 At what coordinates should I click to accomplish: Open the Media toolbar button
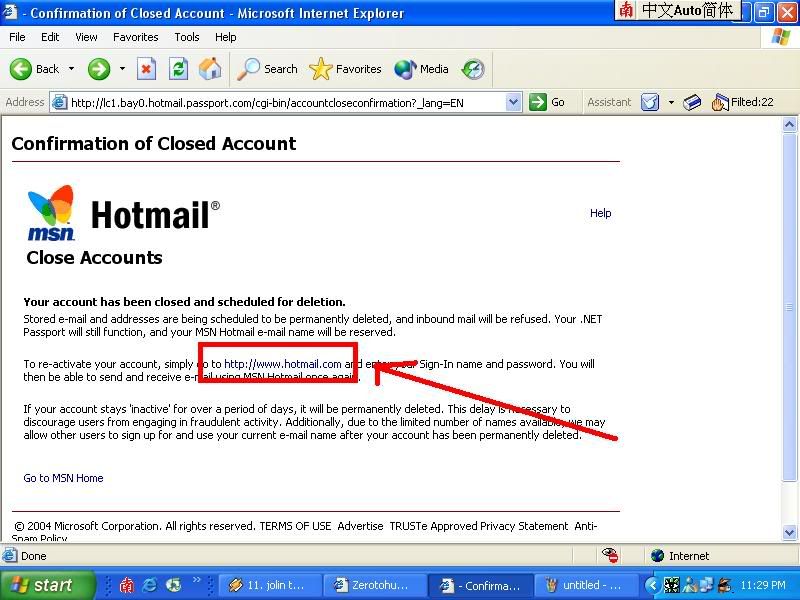pos(421,69)
